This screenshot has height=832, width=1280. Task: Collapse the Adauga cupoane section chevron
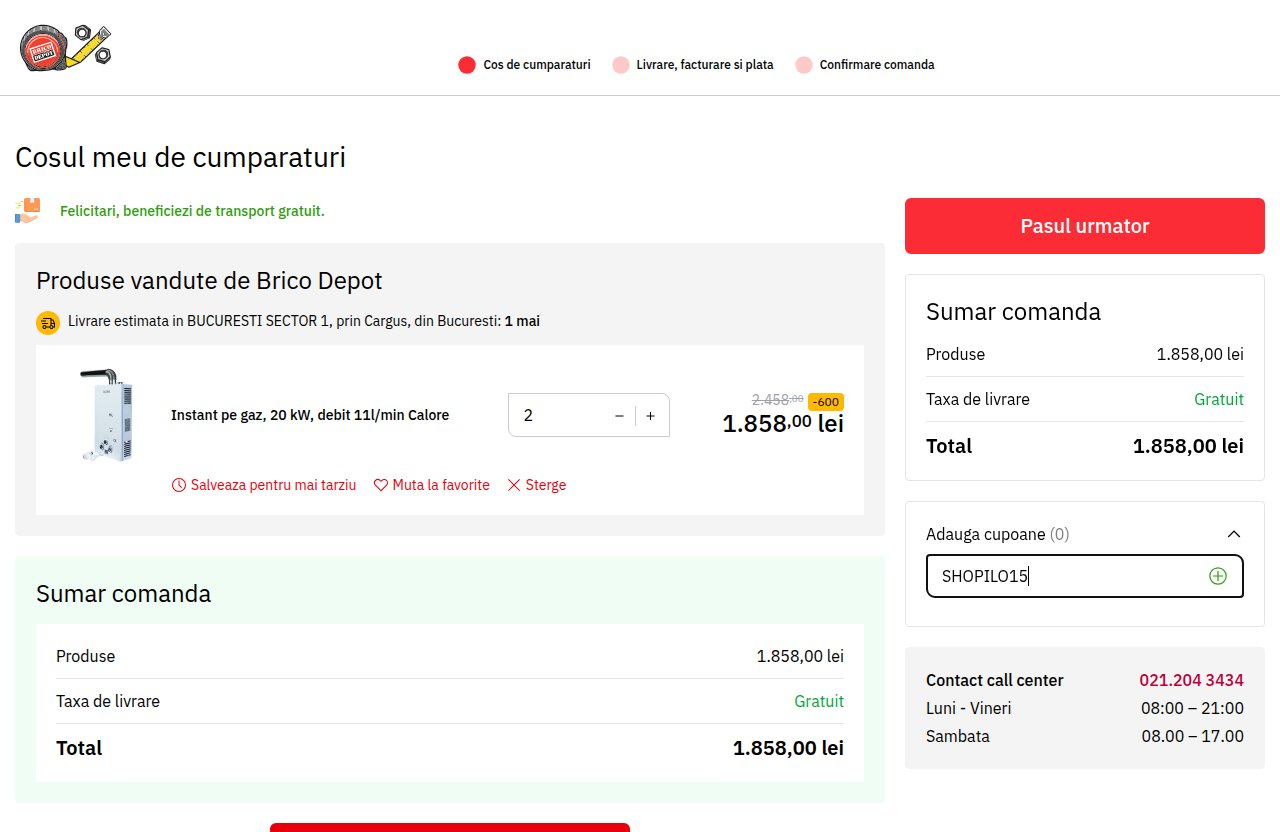(x=1234, y=534)
